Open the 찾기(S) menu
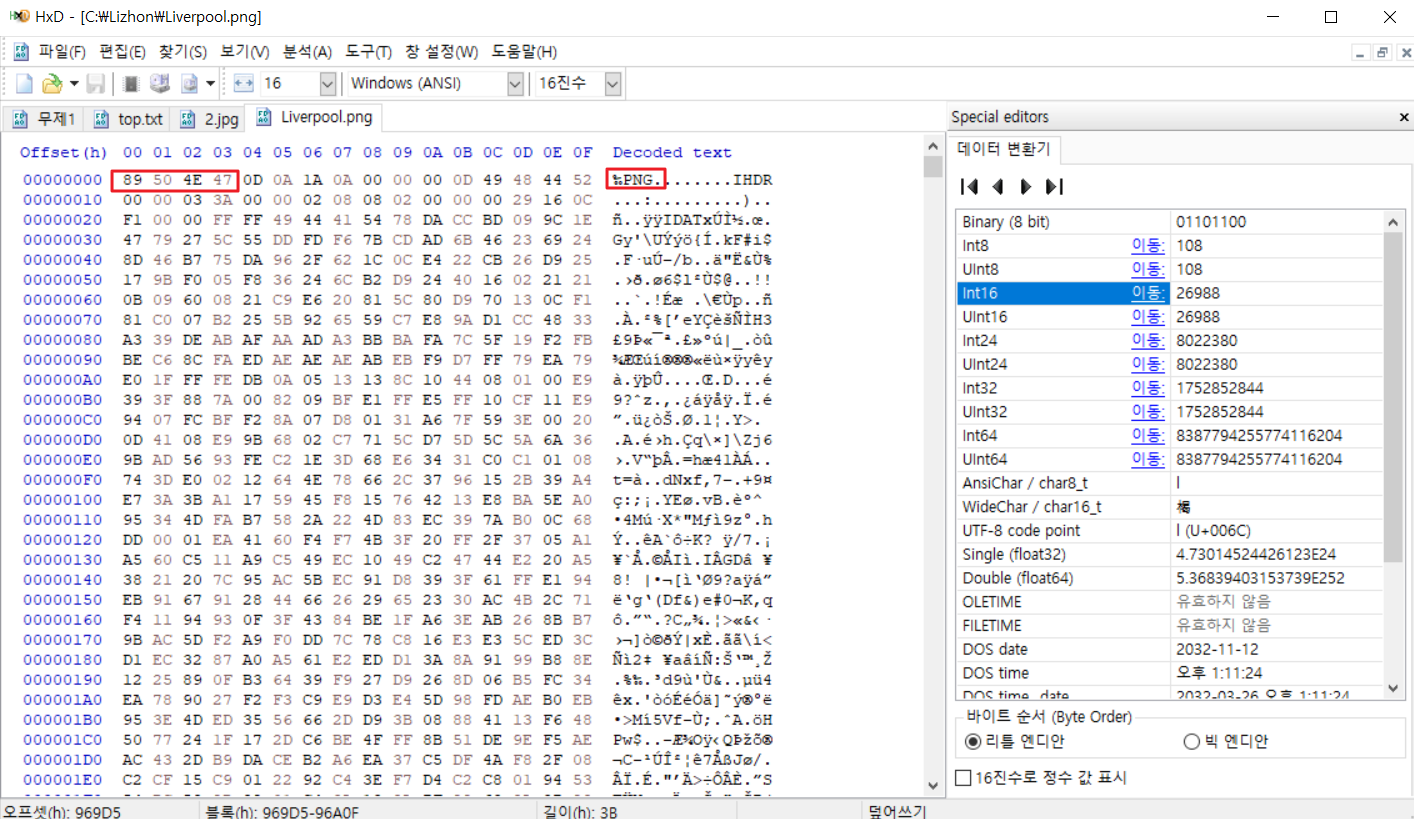 click(183, 52)
